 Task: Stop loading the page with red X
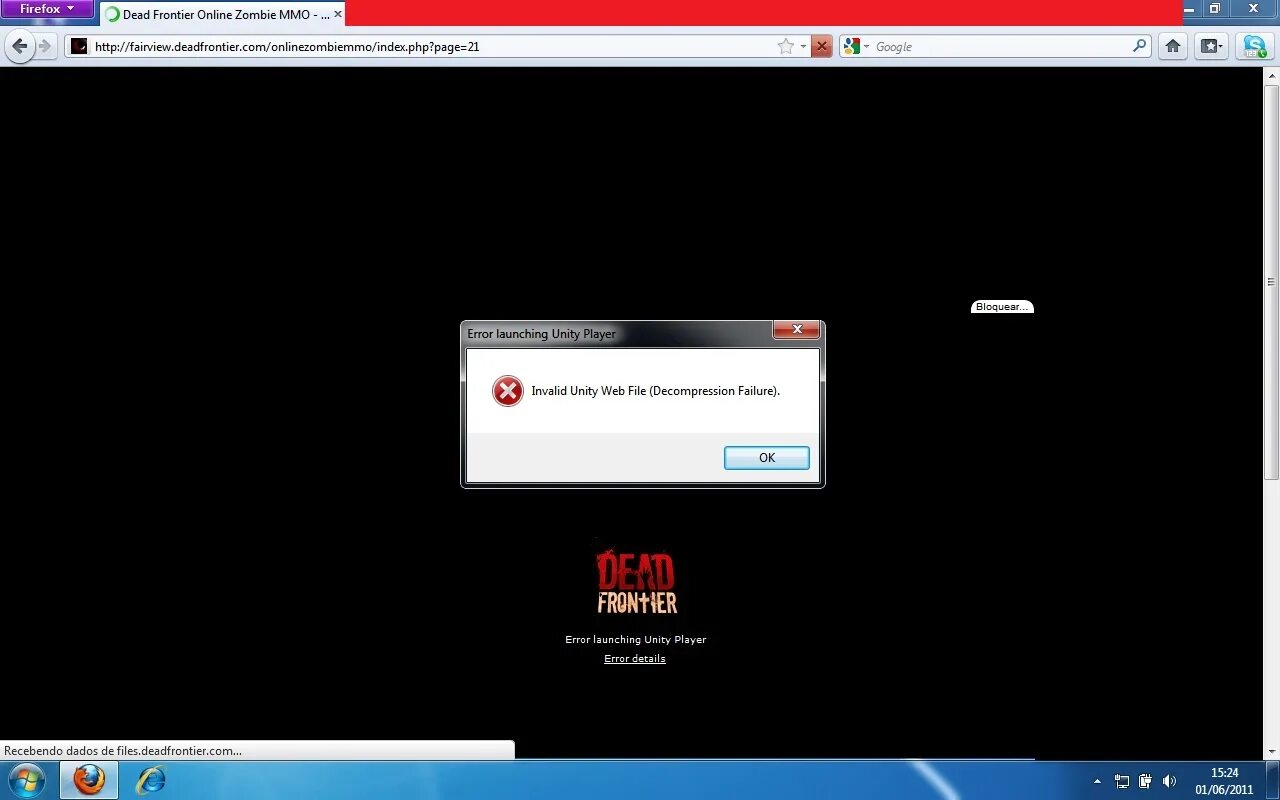coord(821,46)
